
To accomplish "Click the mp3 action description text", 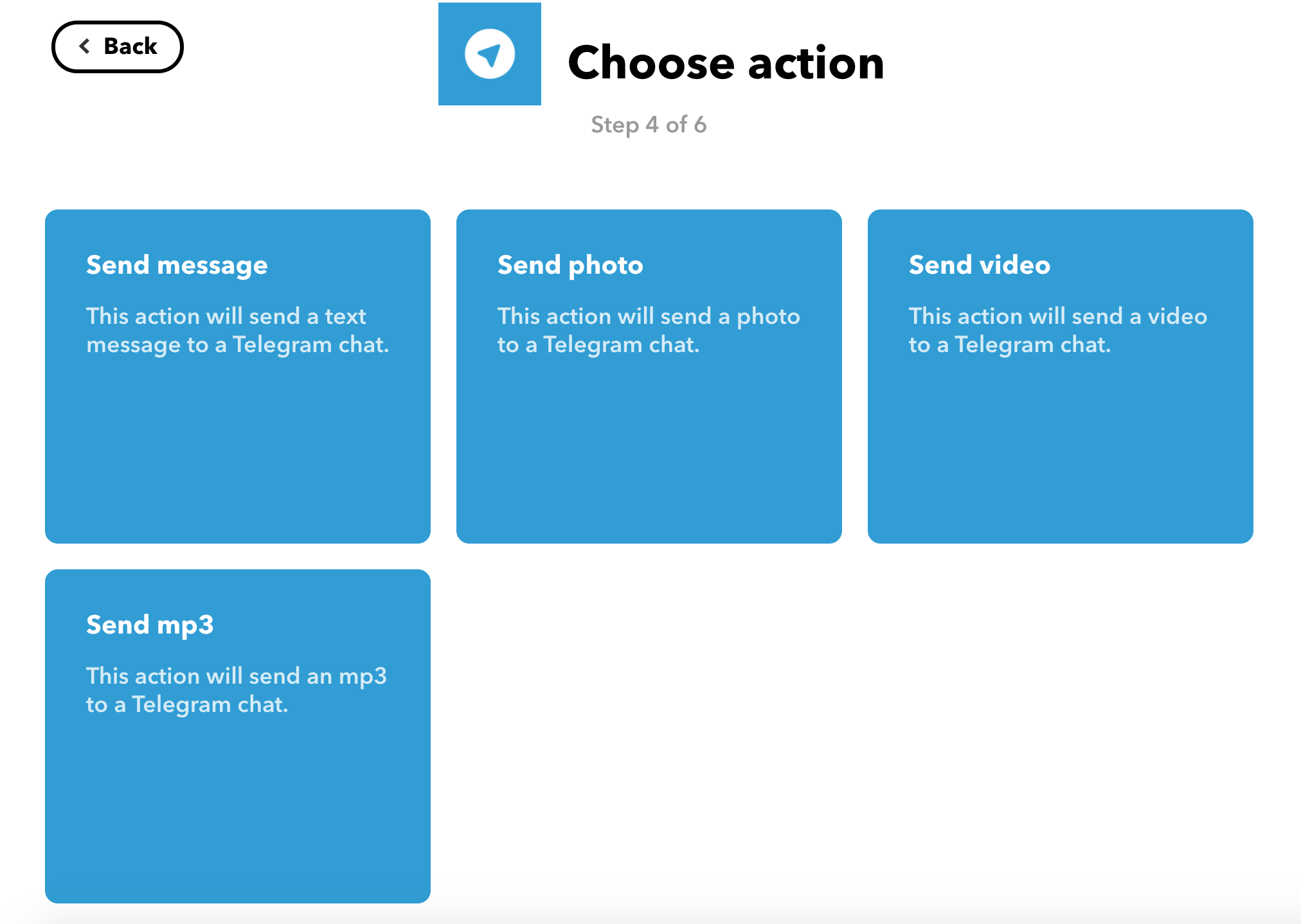I will pyautogui.click(x=236, y=690).
